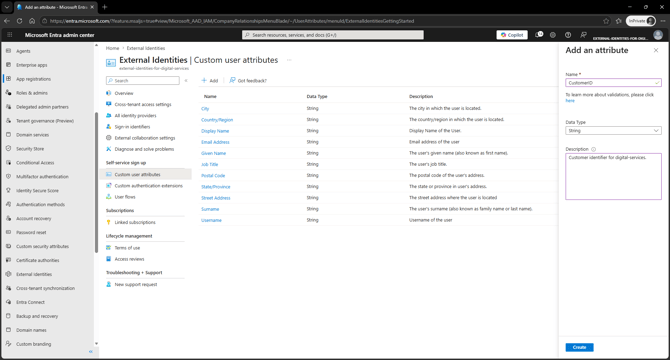Open Multifactor authentication
This screenshot has width=670, height=360.
point(42,176)
